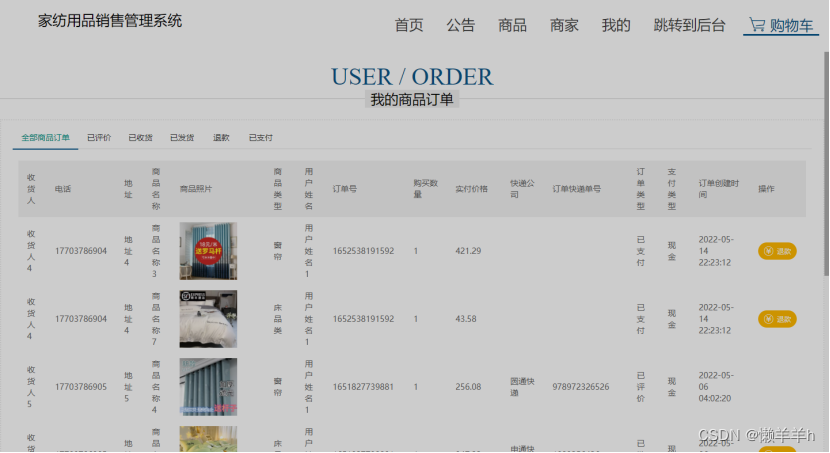Switch to the 已支付 tab
The image size is (830, 453).
tap(260, 138)
